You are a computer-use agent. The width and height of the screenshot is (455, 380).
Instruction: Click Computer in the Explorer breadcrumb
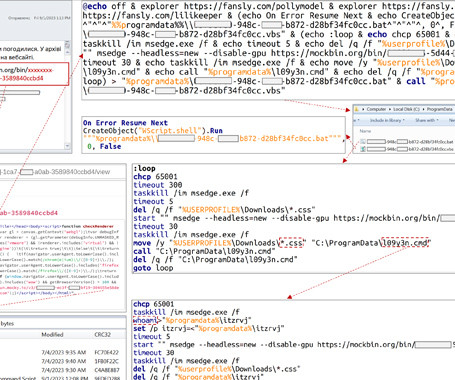(376, 109)
